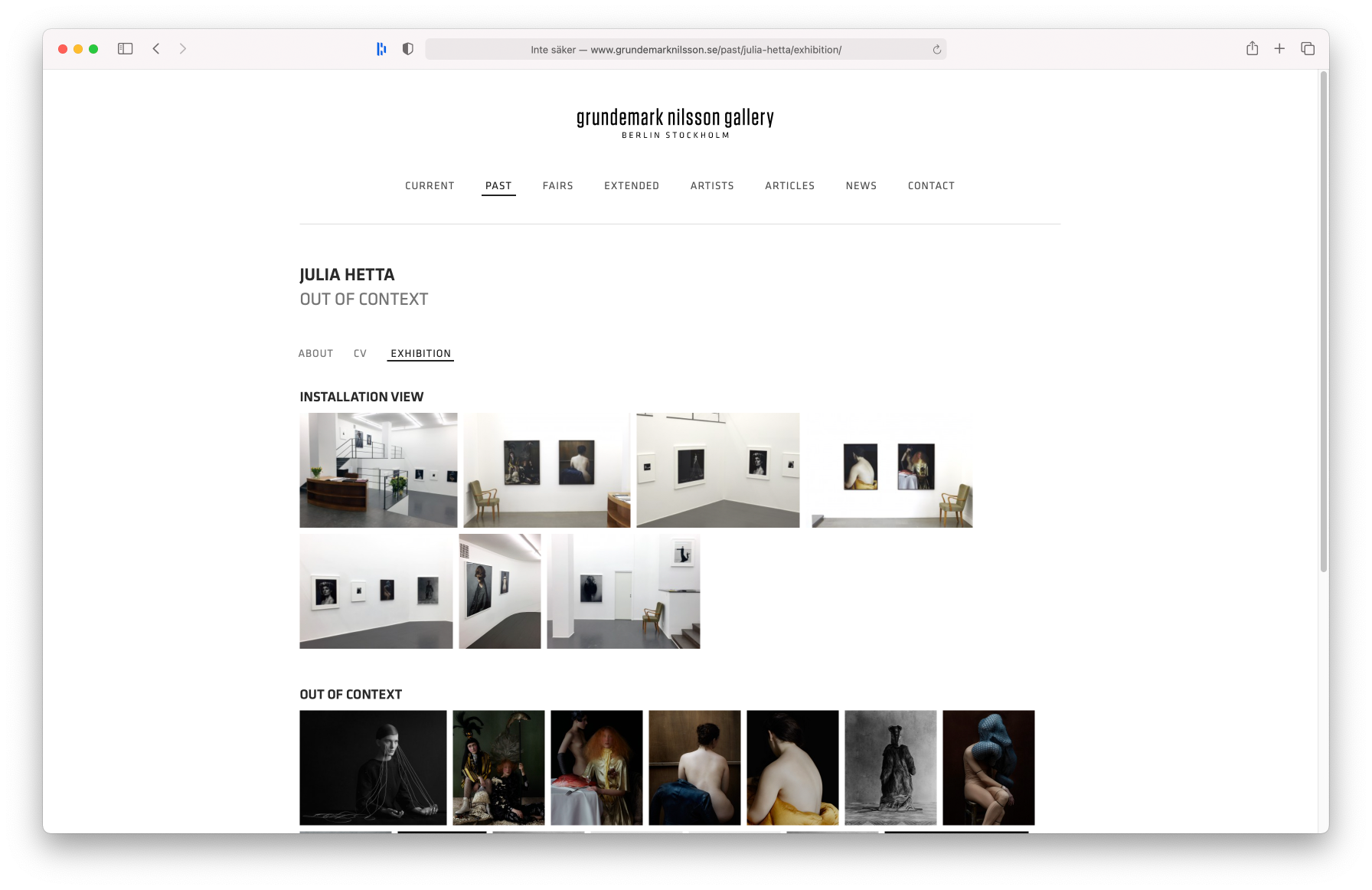Open narrow installation view of curved wall
Viewport: 1372px width, 890px height.
tap(500, 591)
